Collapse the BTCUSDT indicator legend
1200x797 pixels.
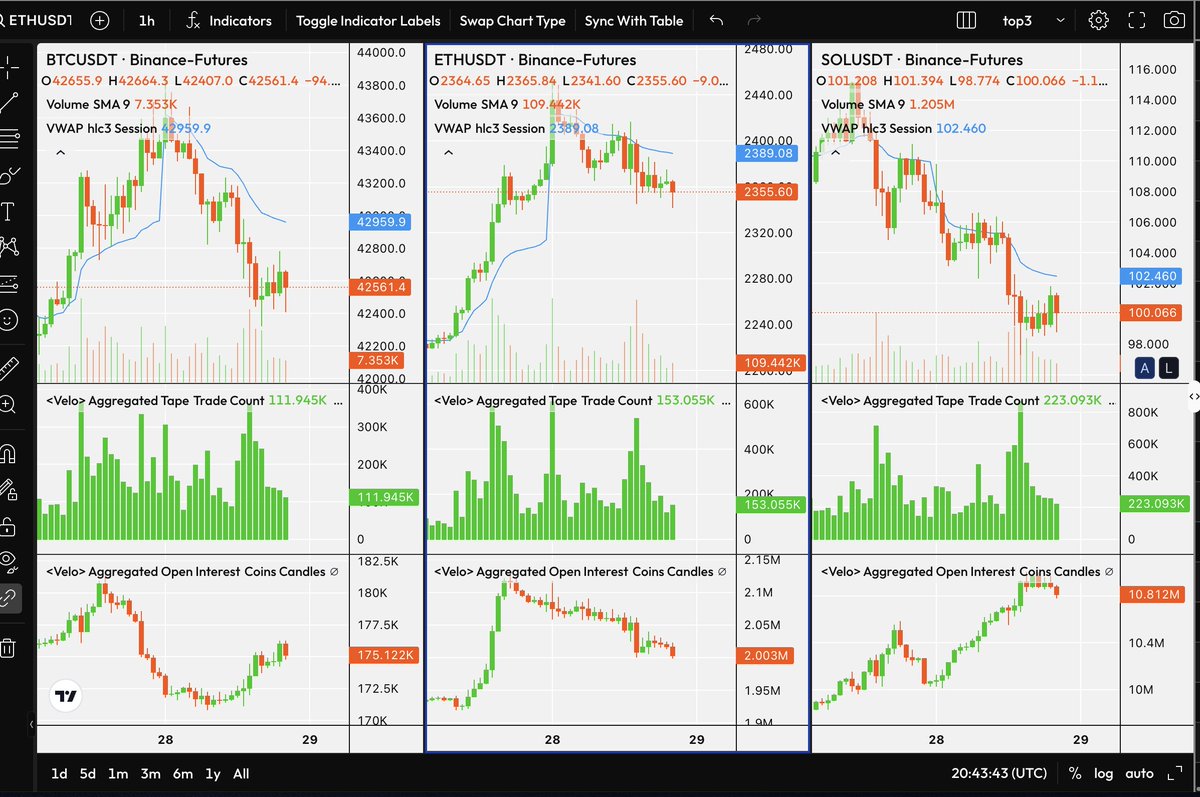pyautogui.click(x=60, y=153)
